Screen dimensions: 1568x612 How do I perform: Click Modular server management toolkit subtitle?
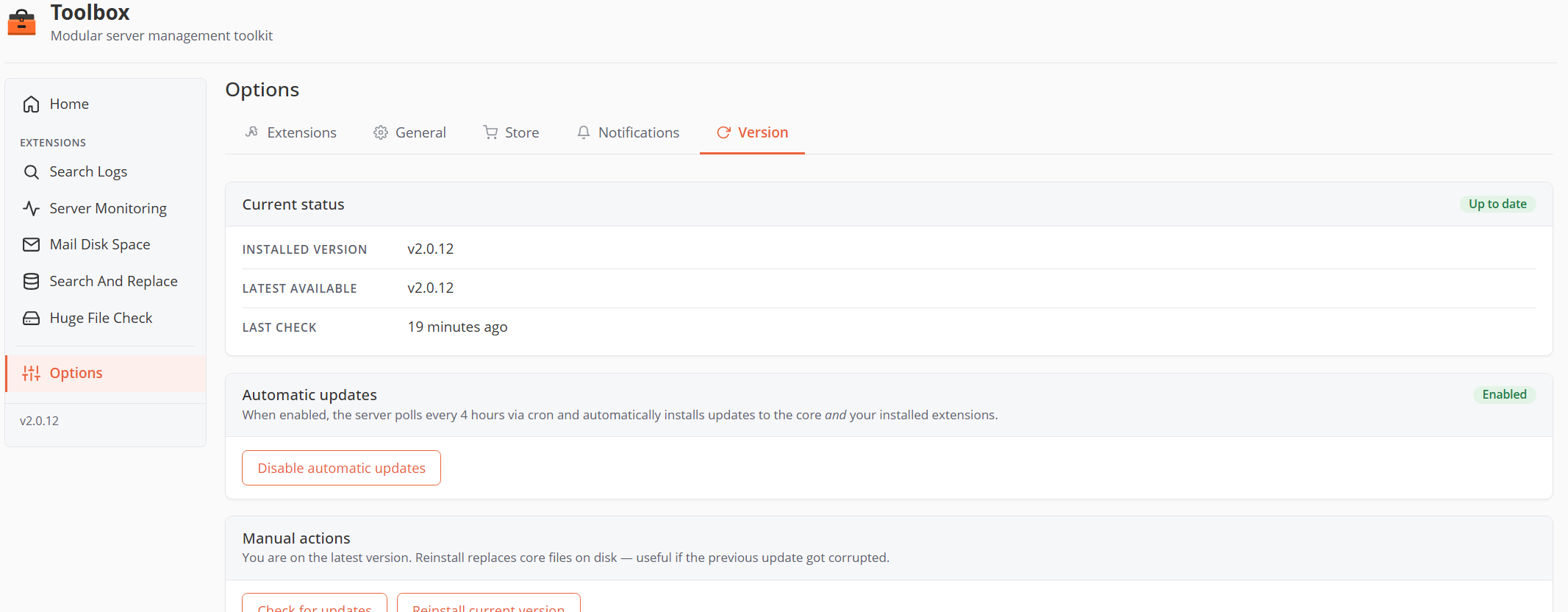162,36
